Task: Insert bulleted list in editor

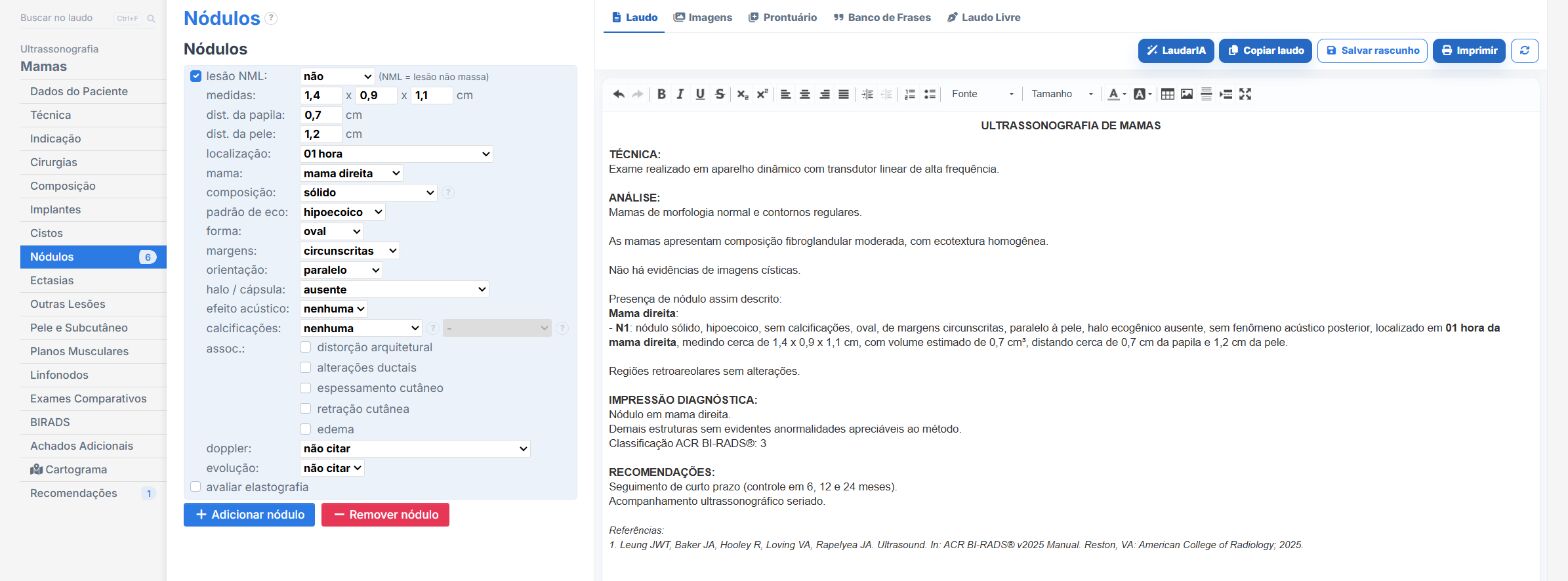Action: (930, 94)
